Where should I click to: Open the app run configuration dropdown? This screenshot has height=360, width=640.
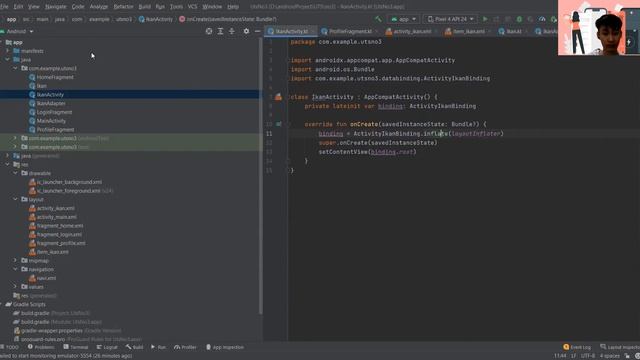[403, 19]
